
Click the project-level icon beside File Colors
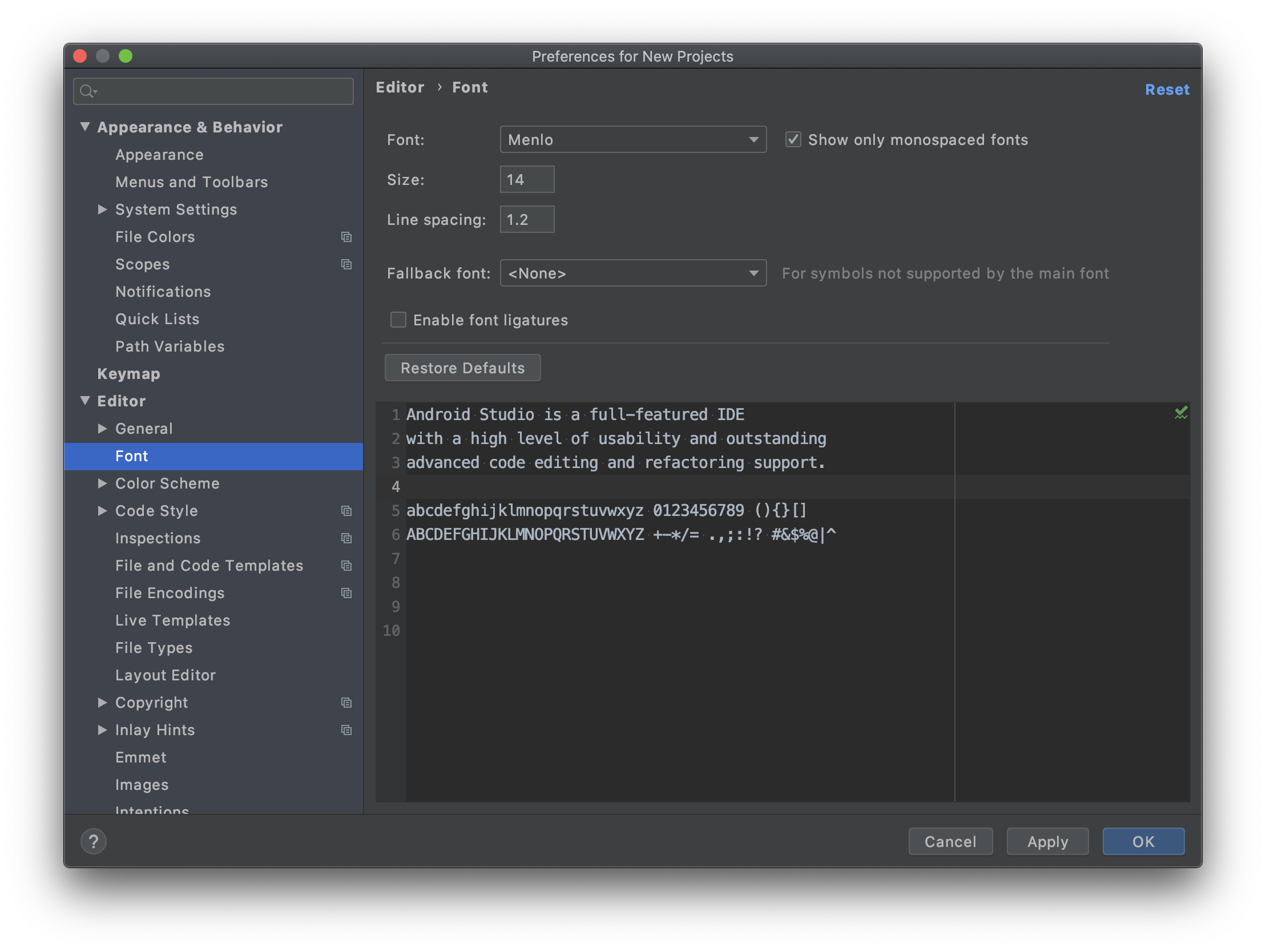coord(346,237)
